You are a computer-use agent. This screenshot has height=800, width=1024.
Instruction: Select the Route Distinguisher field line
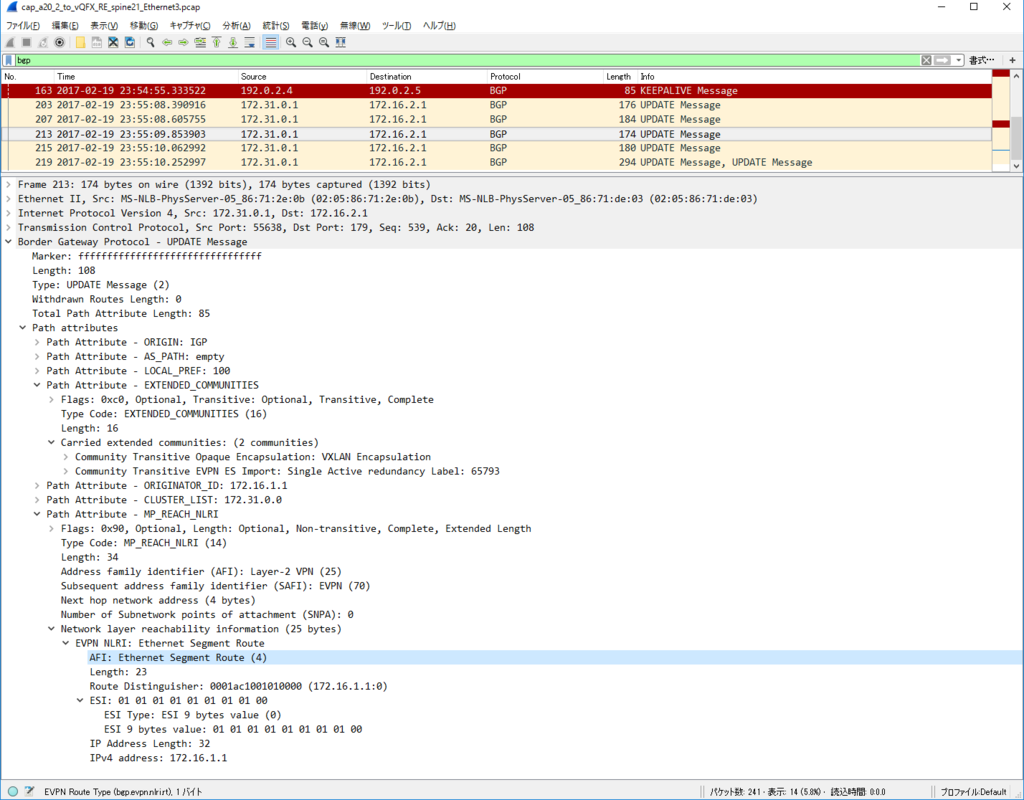click(x=238, y=686)
